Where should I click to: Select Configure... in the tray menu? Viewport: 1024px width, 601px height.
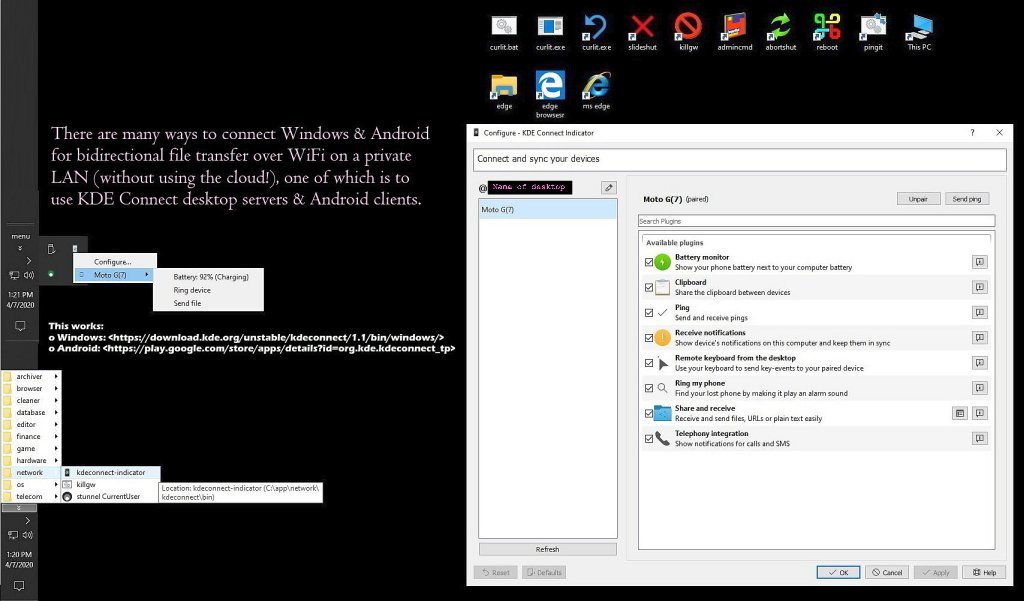point(113,262)
